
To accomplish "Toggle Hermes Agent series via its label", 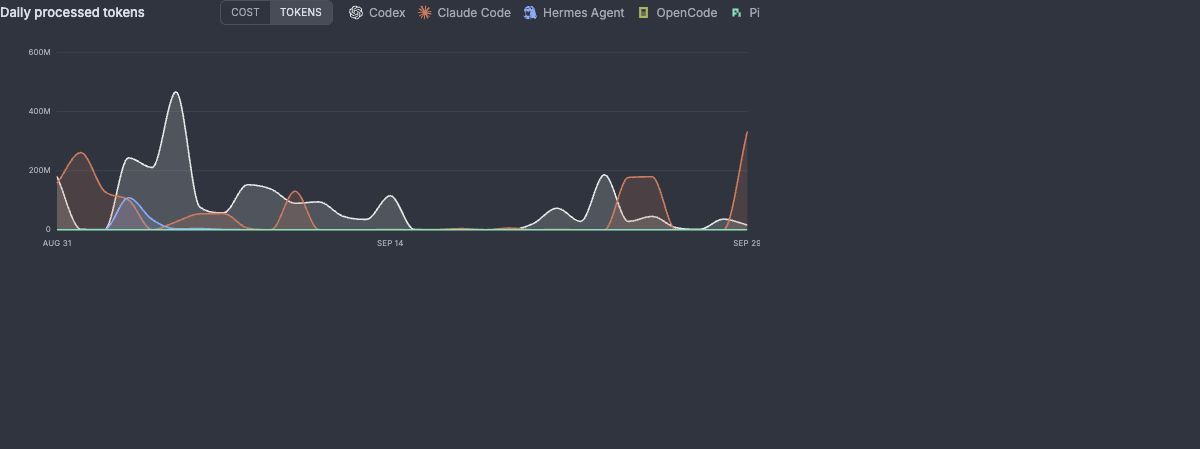I will coord(584,13).
